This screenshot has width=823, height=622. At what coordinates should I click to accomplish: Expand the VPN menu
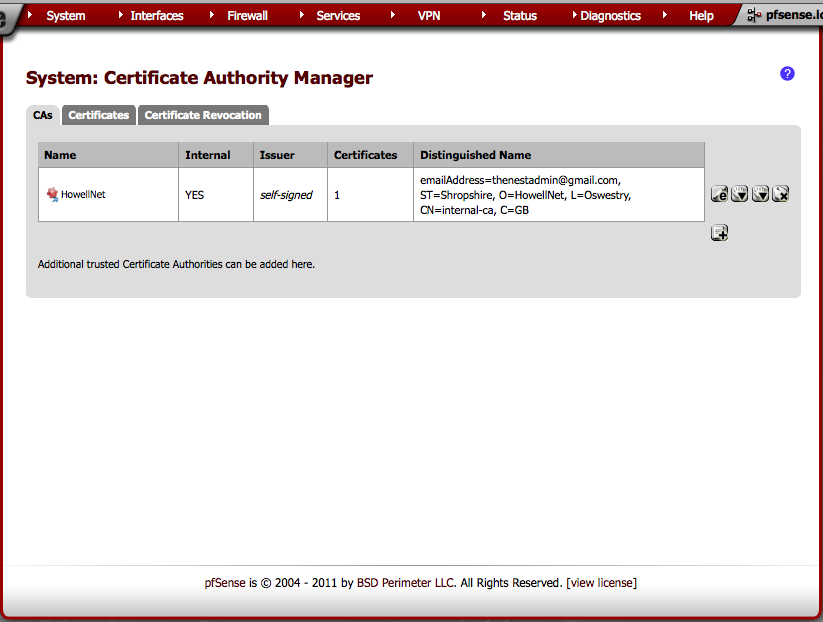[428, 16]
